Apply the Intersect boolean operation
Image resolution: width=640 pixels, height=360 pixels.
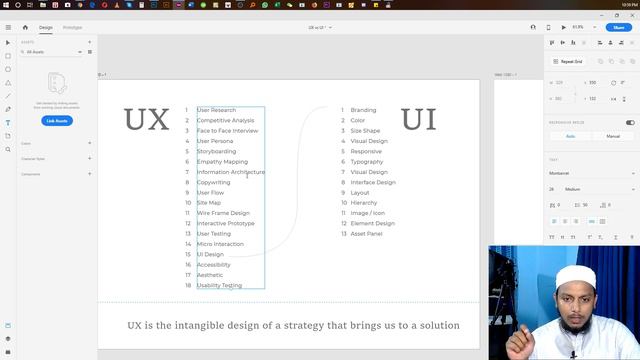tap(622, 61)
